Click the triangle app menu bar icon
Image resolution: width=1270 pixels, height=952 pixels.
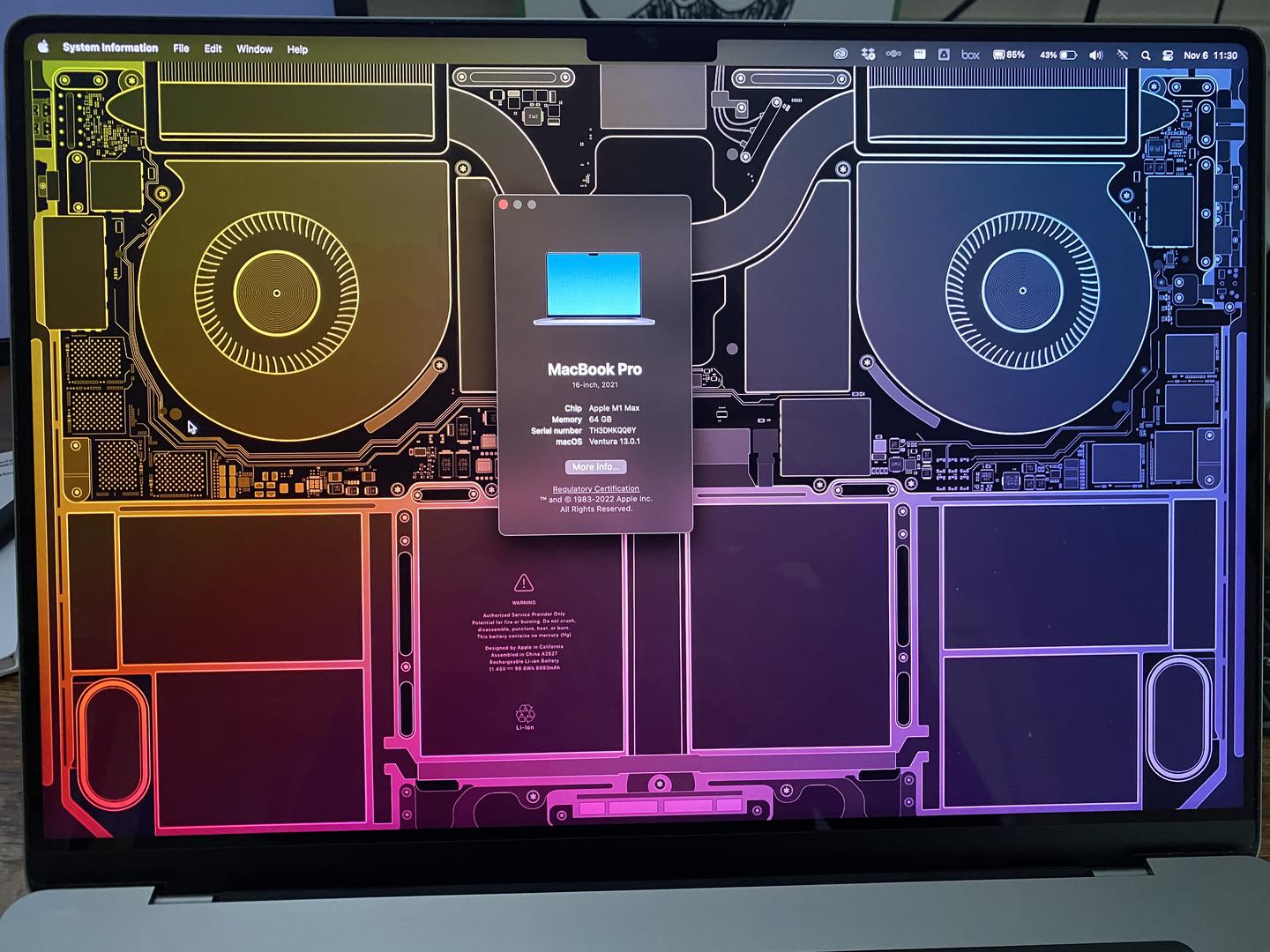[x=943, y=55]
